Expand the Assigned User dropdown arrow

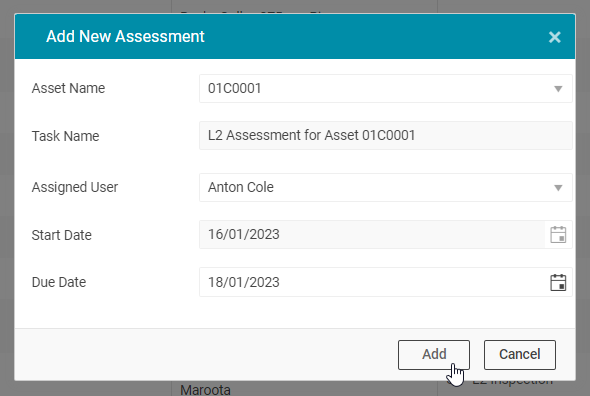pos(558,187)
